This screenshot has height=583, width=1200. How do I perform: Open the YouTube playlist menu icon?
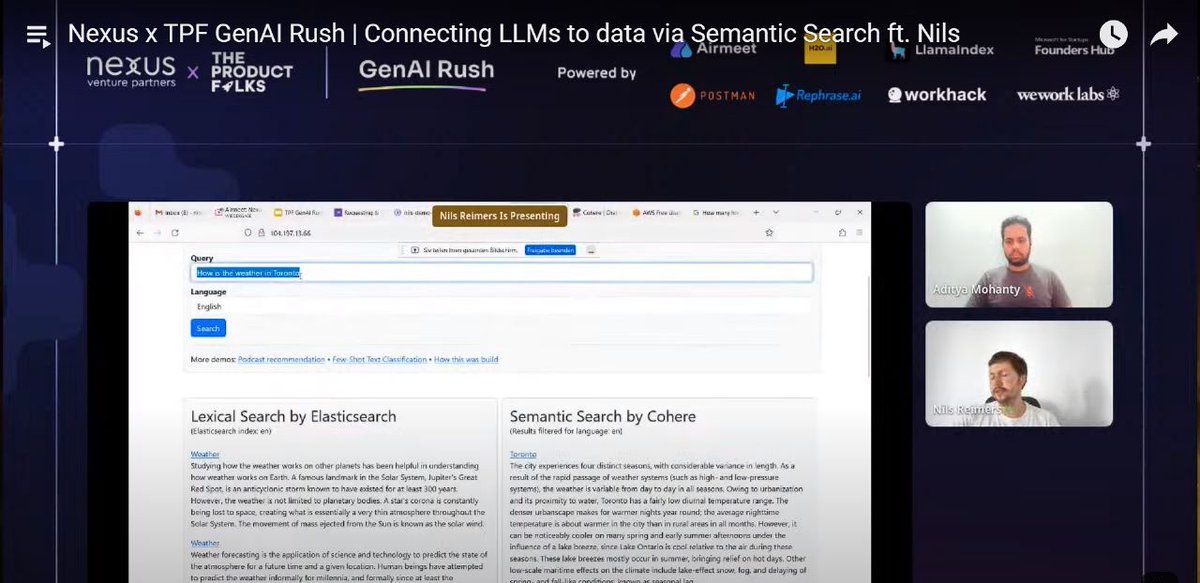38,36
